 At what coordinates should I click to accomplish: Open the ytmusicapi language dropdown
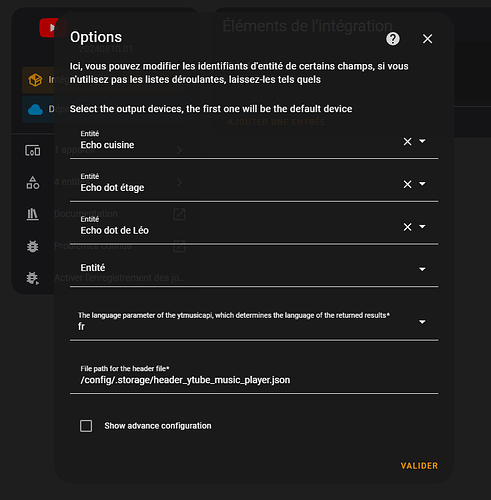254,322
